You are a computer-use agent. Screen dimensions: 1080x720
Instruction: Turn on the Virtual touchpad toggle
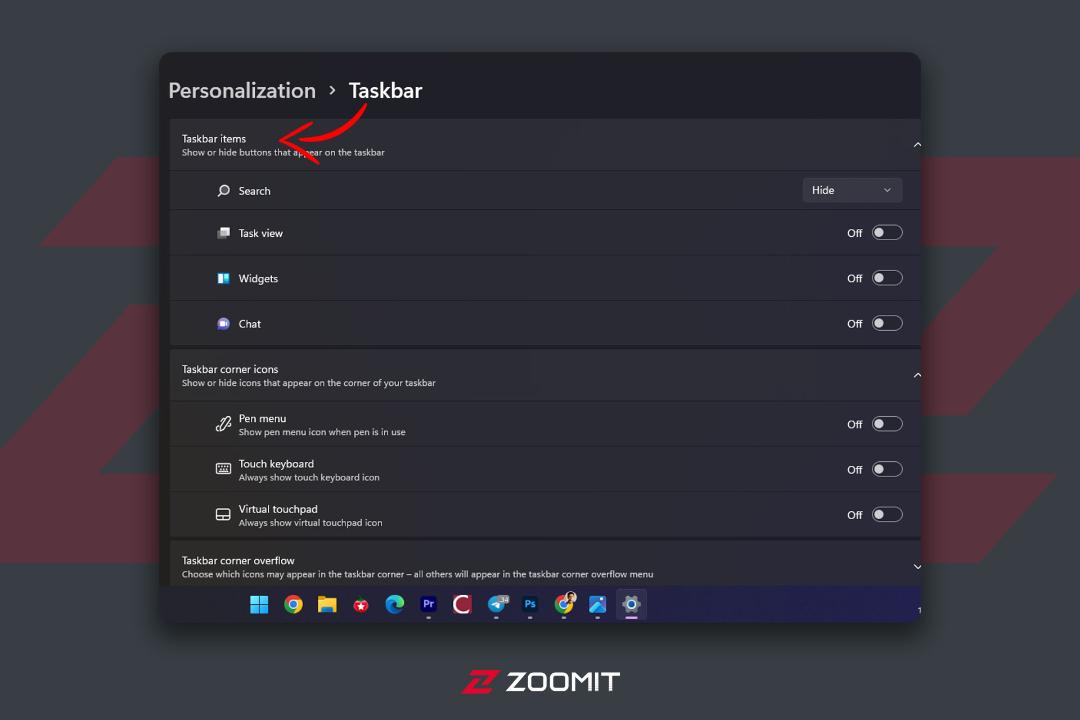click(x=887, y=515)
